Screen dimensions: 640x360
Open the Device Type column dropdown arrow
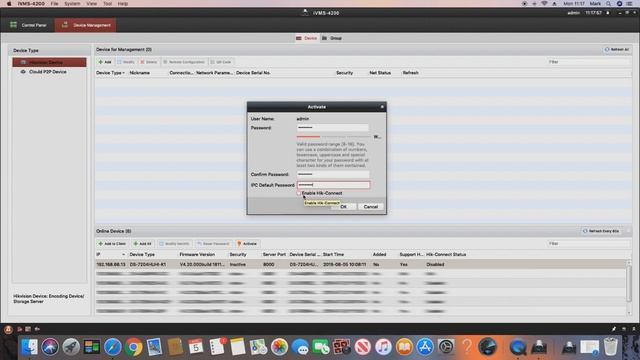click(123, 73)
